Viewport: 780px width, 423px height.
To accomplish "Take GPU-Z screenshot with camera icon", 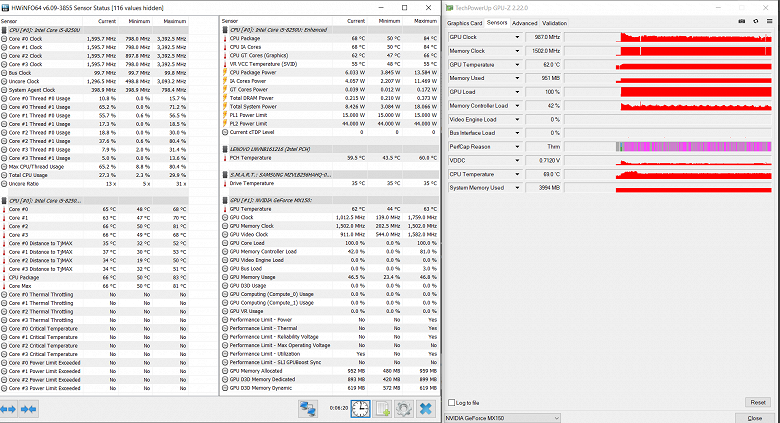I will coord(742,21).
